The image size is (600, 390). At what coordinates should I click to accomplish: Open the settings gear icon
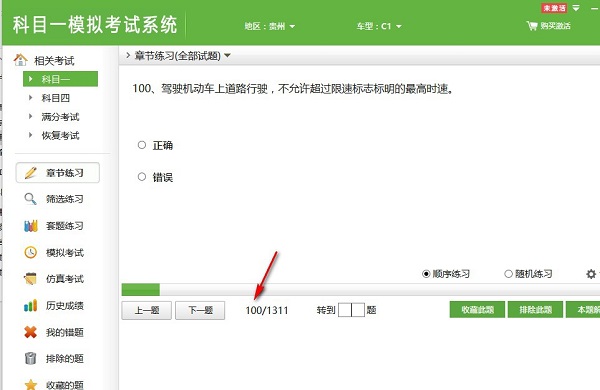[x=591, y=274]
